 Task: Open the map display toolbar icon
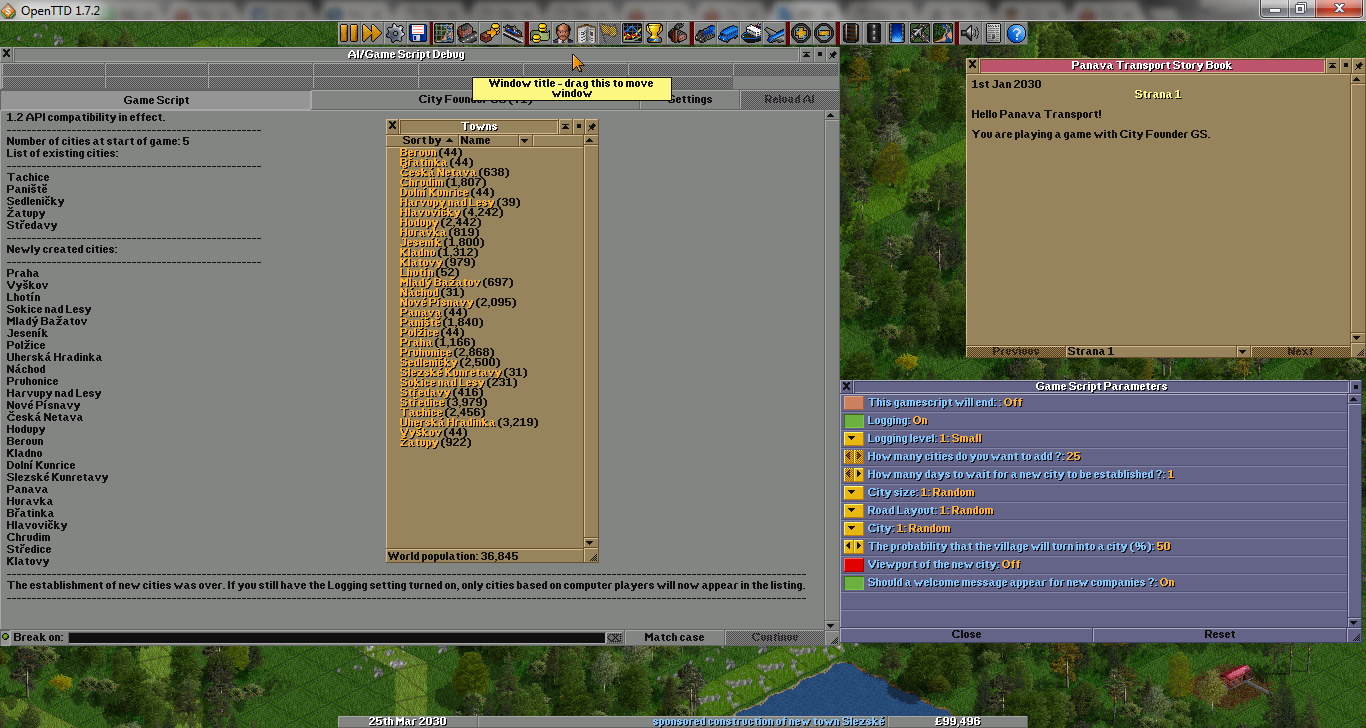point(444,33)
